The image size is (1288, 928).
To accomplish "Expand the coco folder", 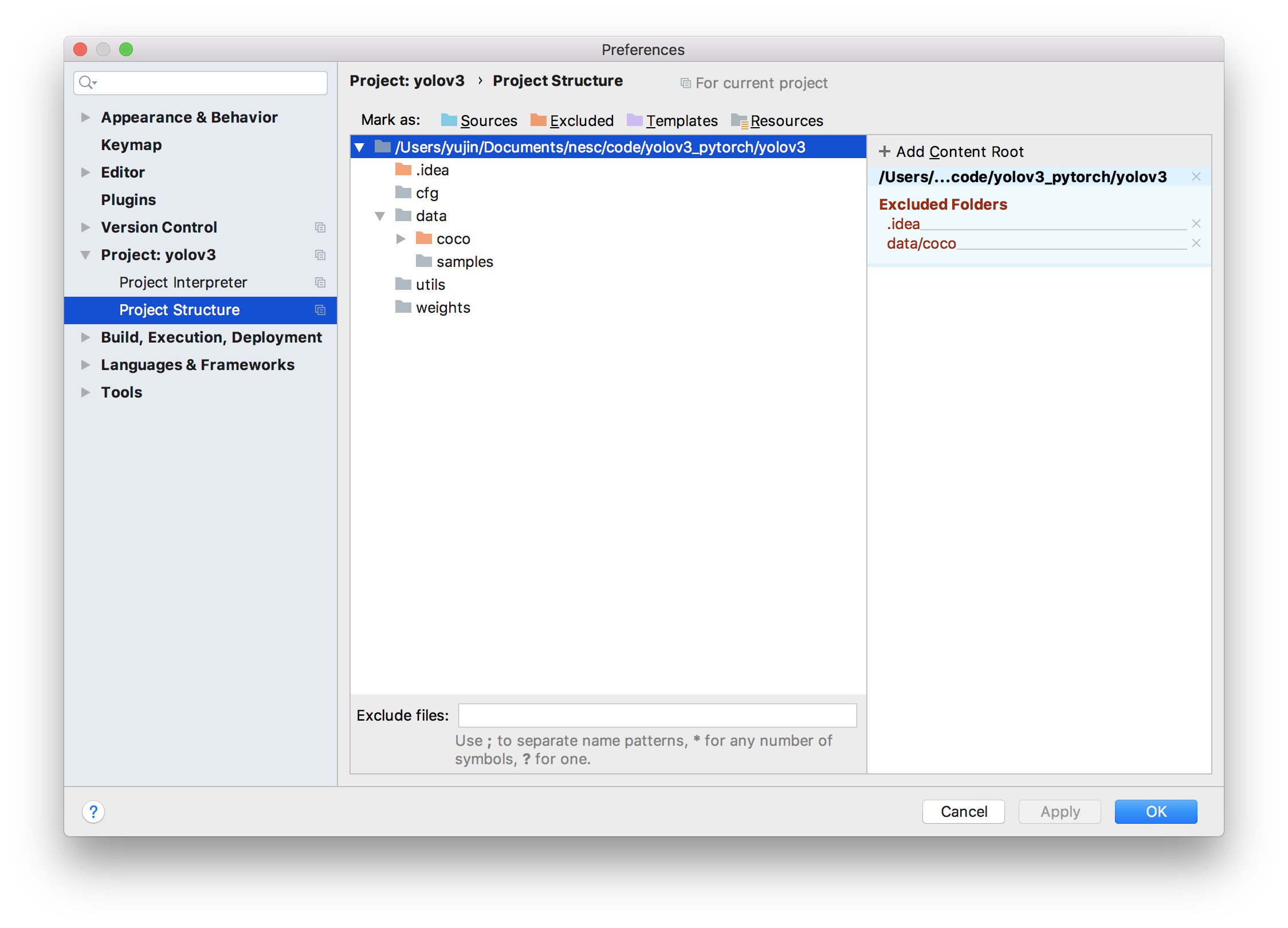I will [401, 239].
